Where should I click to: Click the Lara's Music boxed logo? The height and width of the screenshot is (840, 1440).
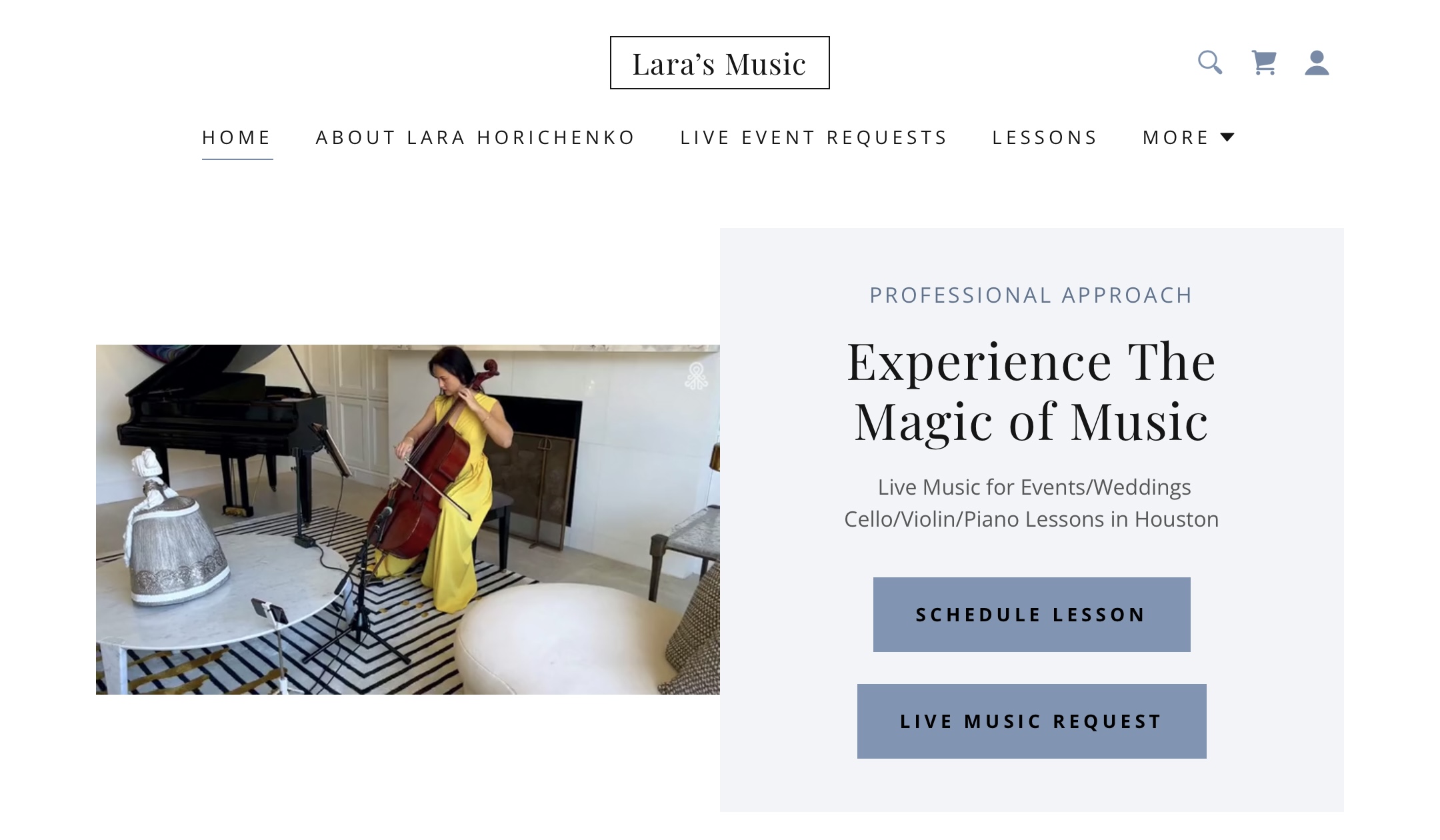tap(720, 63)
